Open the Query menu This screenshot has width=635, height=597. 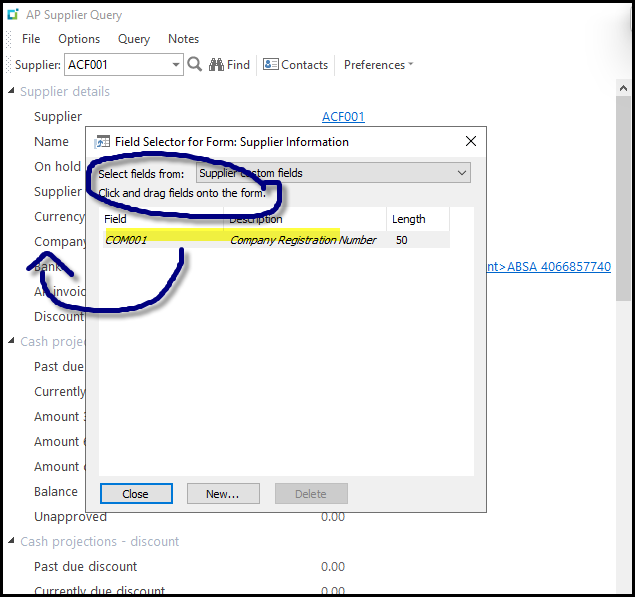pos(134,39)
